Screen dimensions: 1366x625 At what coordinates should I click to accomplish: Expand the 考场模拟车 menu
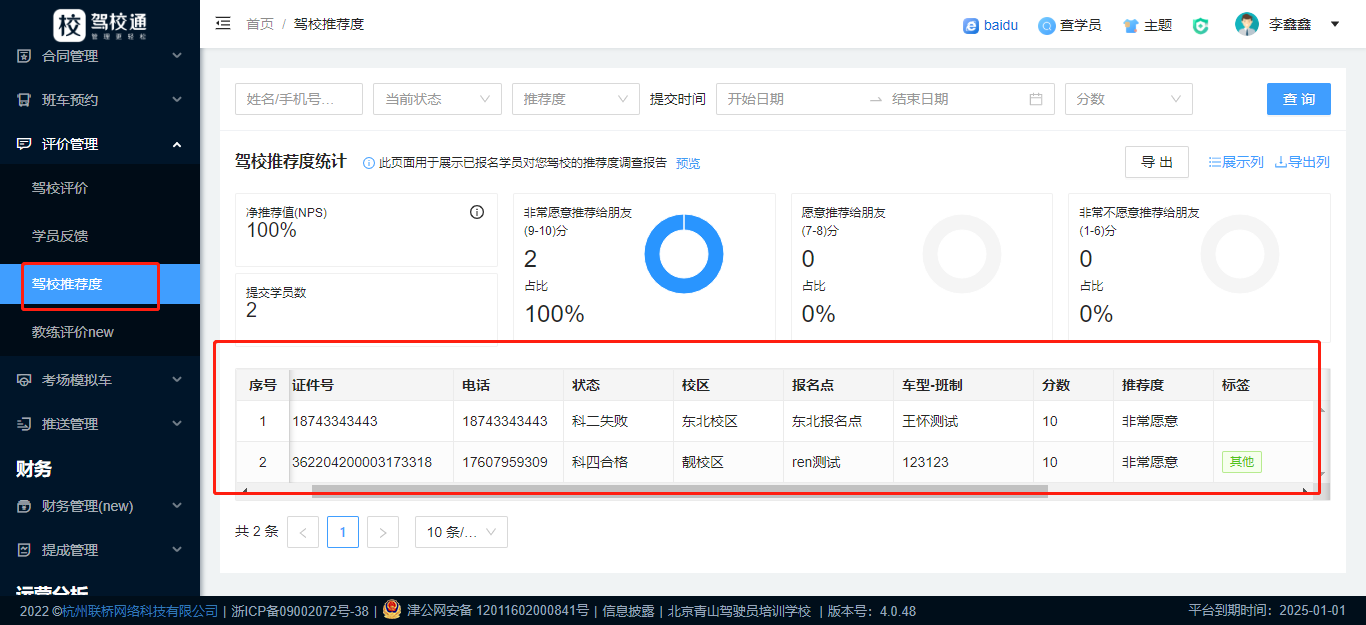[177, 380]
